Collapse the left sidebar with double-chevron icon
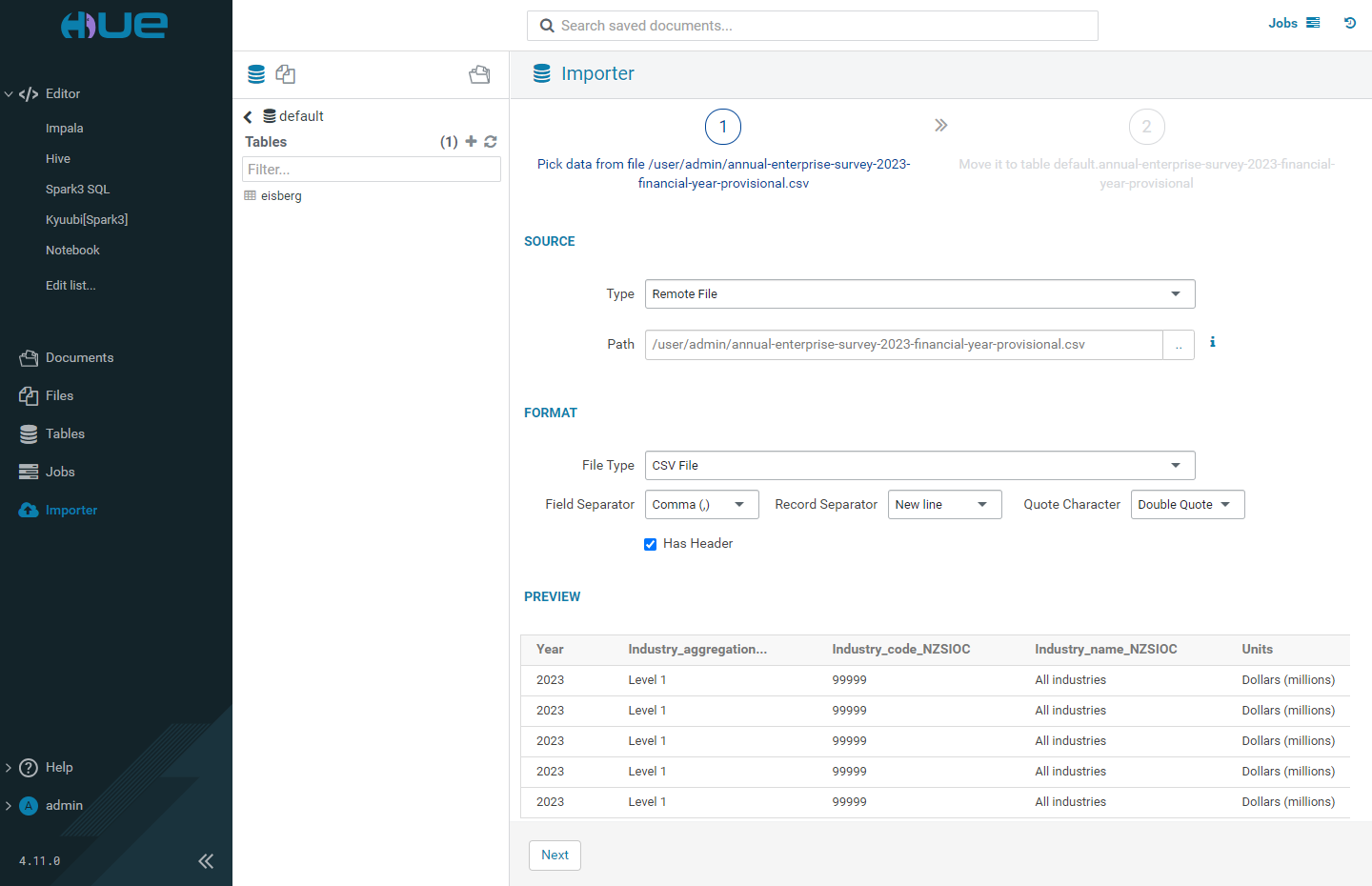 pos(206,861)
